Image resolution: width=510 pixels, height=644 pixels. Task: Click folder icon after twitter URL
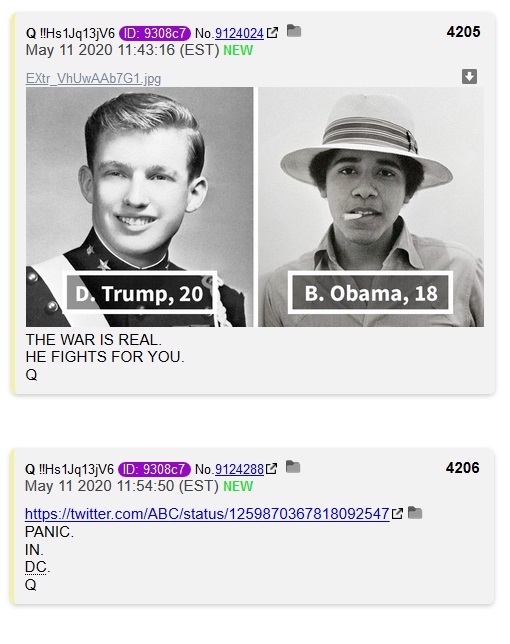[x=415, y=513]
